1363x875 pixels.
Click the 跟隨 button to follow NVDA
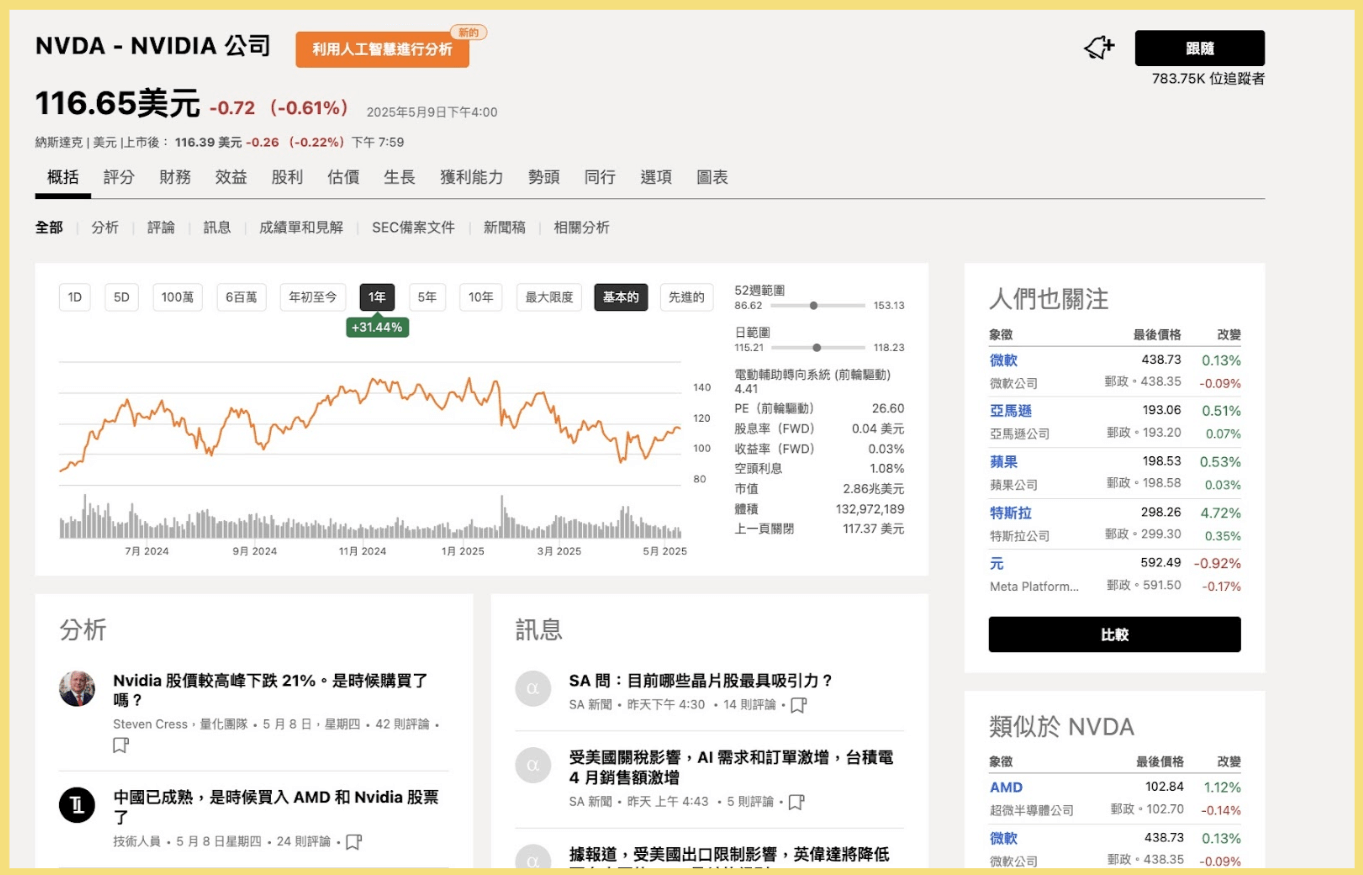point(1198,47)
